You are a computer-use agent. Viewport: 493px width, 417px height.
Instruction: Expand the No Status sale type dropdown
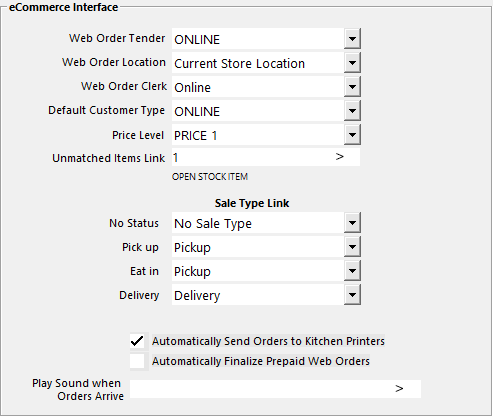[x=352, y=223]
